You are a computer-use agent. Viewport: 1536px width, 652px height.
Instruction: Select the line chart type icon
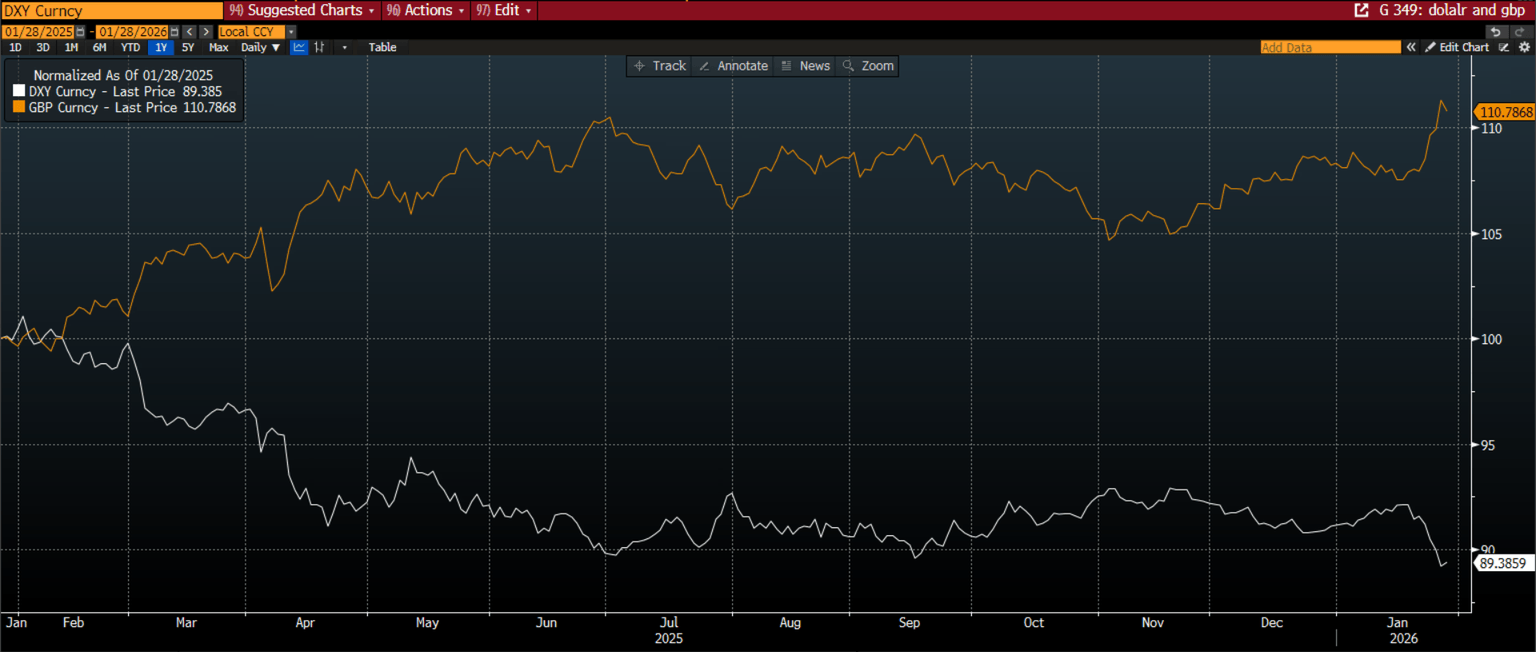[299, 47]
